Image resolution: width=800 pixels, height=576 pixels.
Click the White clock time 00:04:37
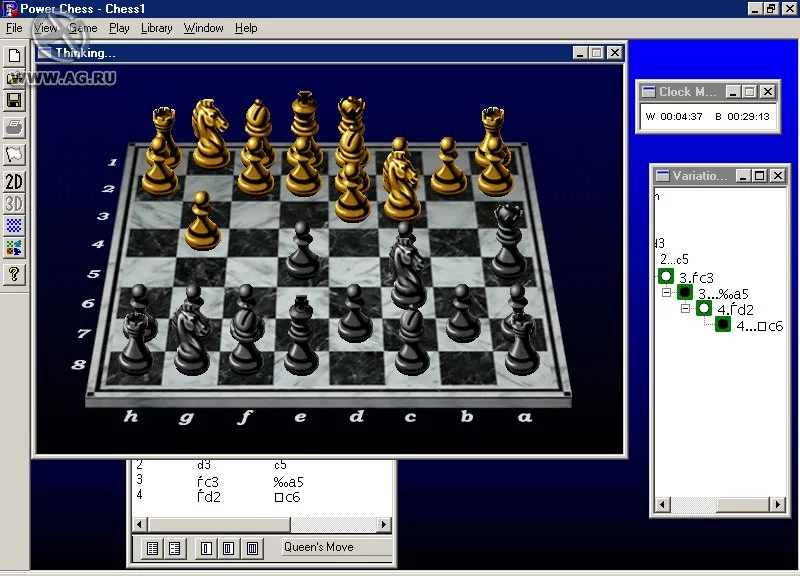[x=681, y=116]
